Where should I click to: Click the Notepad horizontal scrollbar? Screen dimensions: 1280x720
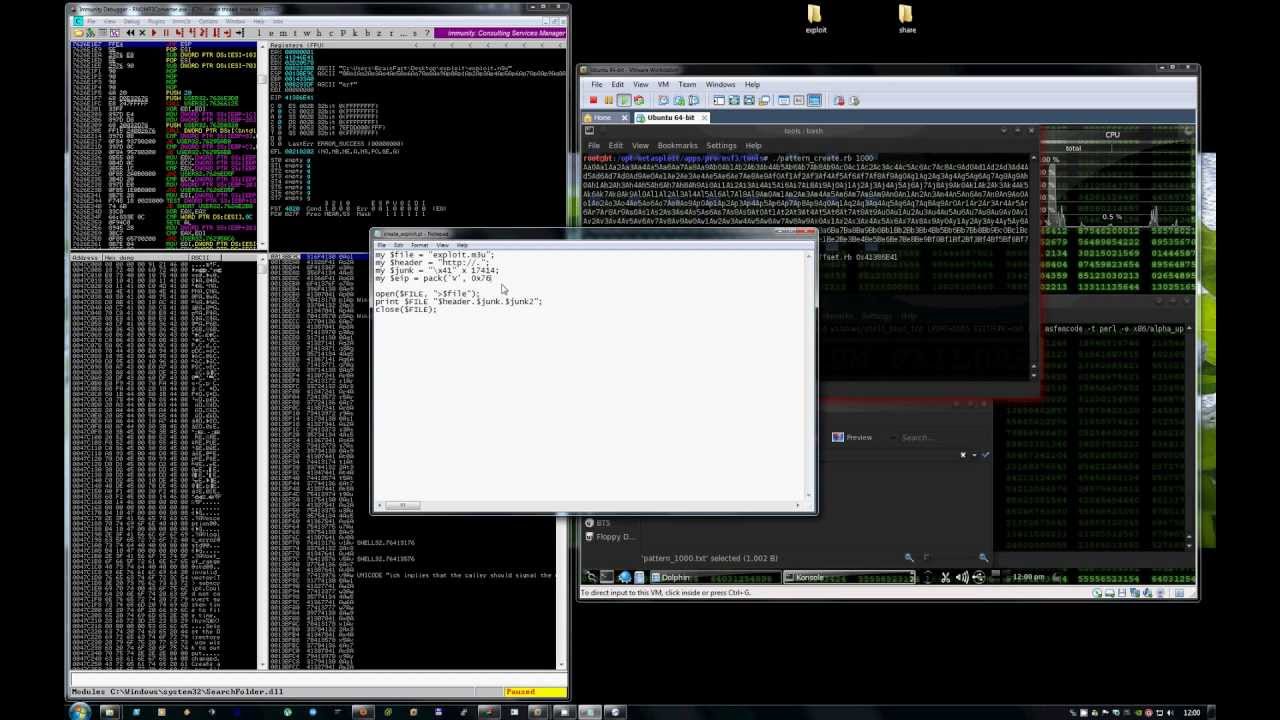(590, 505)
